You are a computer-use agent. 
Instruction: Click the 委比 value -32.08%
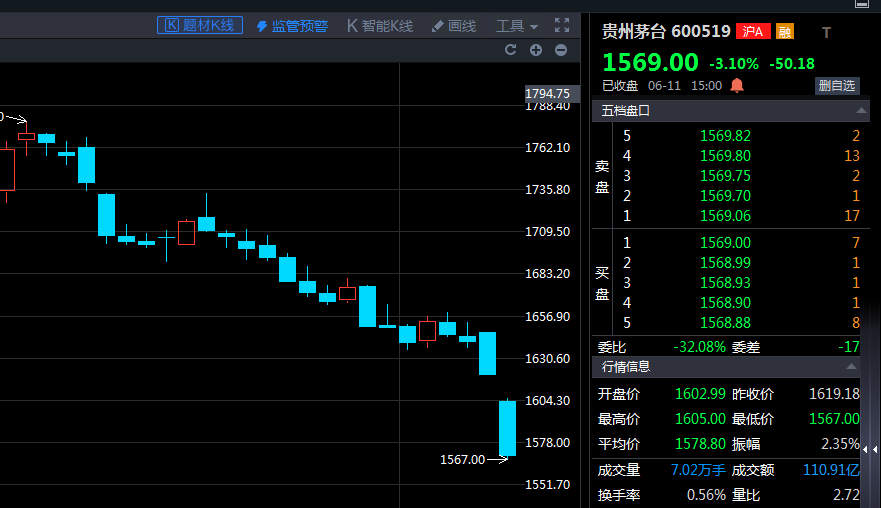click(x=700, y=347)
